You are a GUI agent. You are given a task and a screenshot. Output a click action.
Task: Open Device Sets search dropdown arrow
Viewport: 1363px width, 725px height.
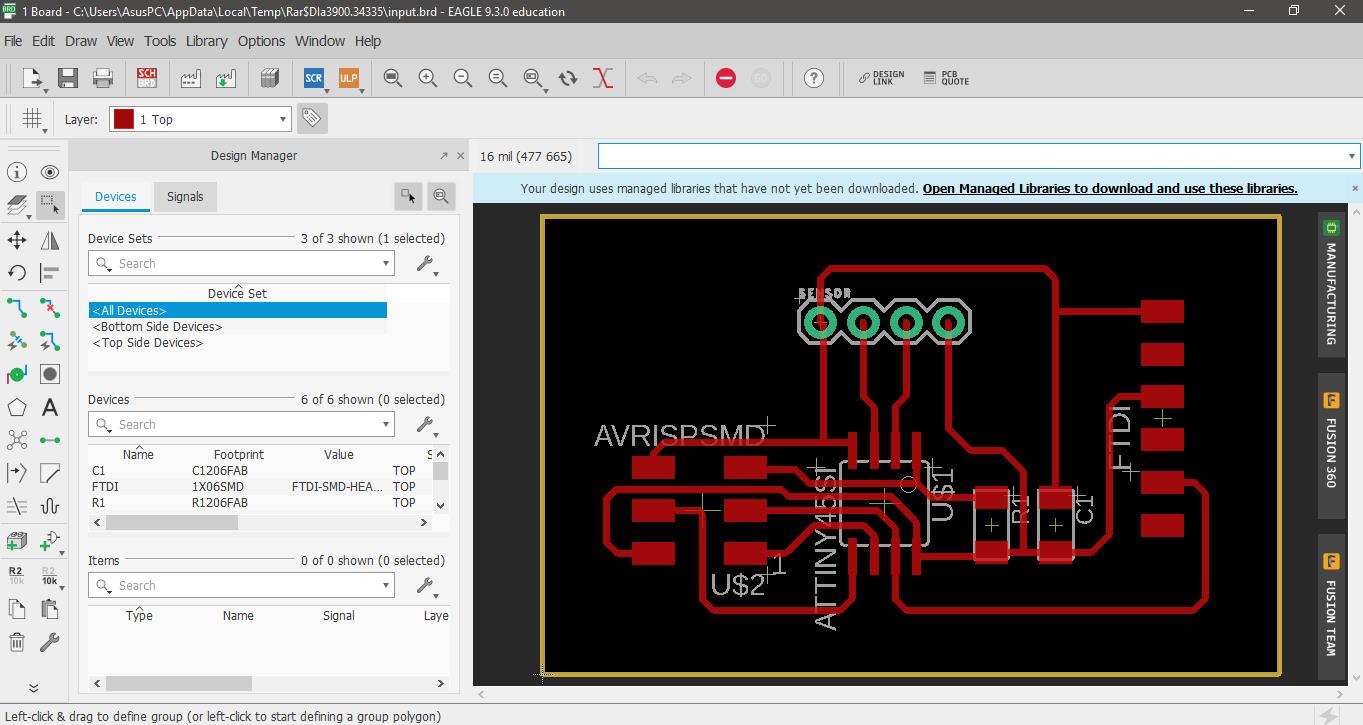click(x=385, y=264)
